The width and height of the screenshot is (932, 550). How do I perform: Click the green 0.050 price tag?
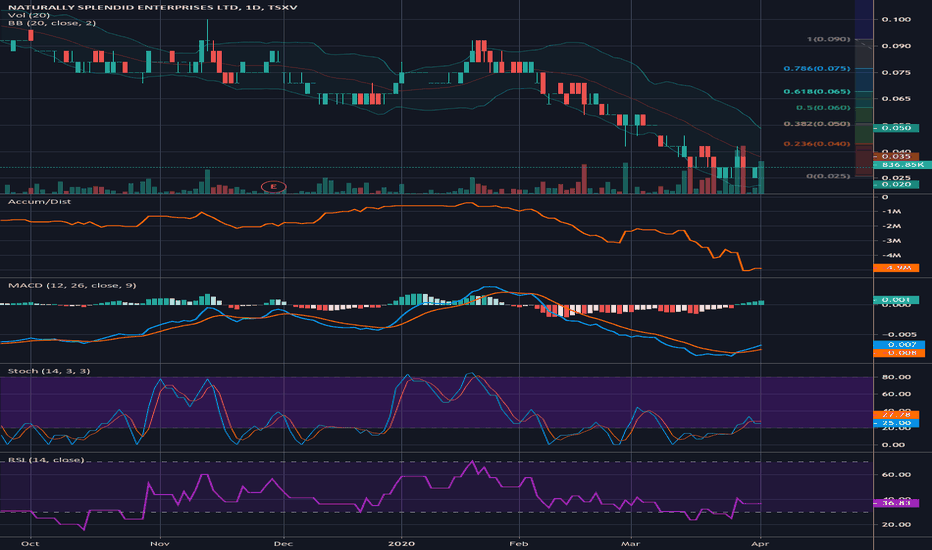click(896, 128)
